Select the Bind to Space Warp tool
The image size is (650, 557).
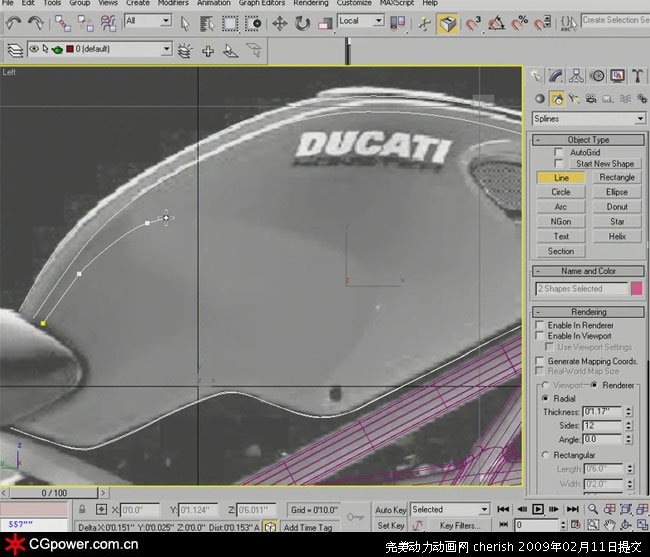[108, 23]
